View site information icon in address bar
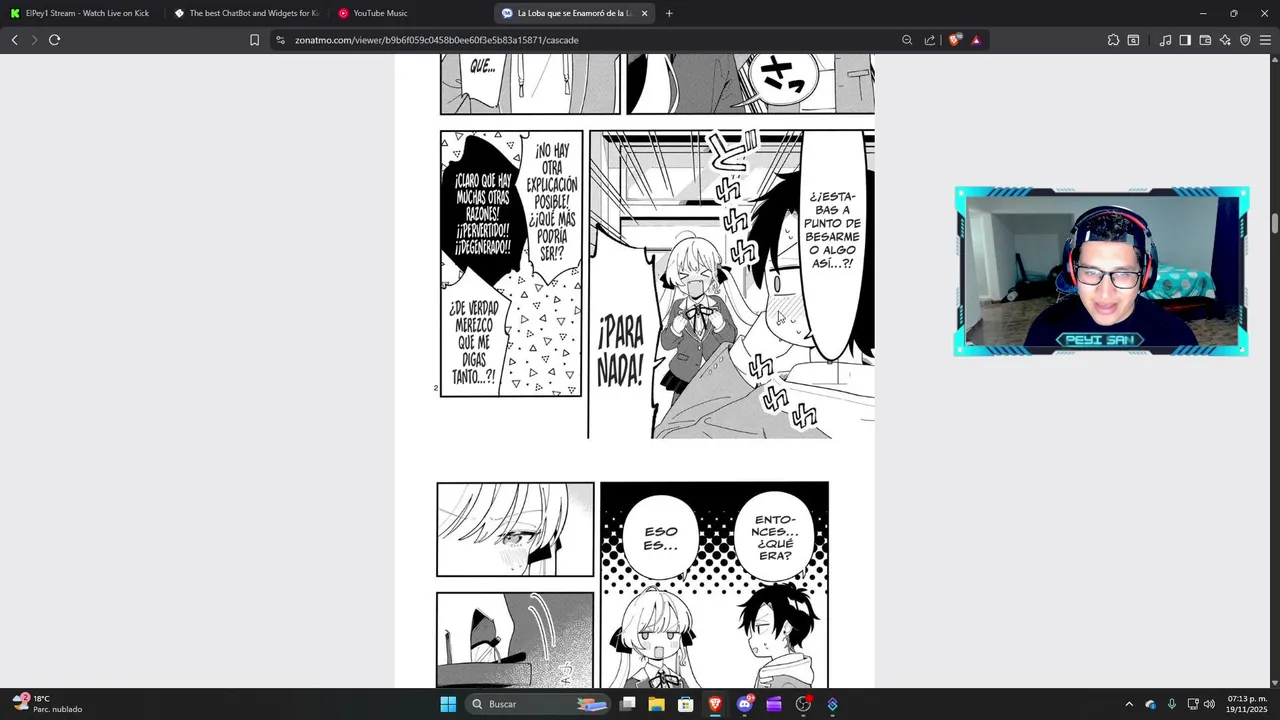This screenshot has height=720, width=1280. point(280,40)
